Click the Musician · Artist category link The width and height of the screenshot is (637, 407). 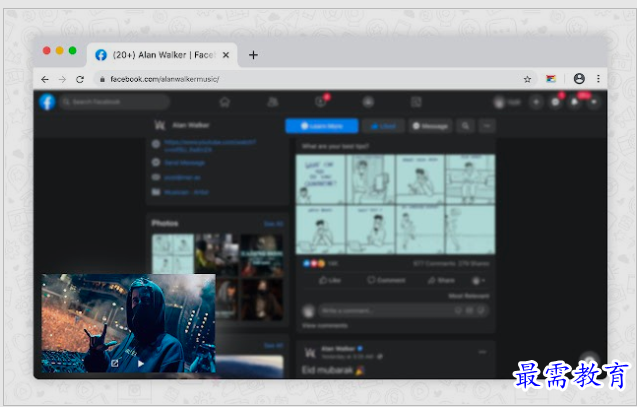coord(186,192)
